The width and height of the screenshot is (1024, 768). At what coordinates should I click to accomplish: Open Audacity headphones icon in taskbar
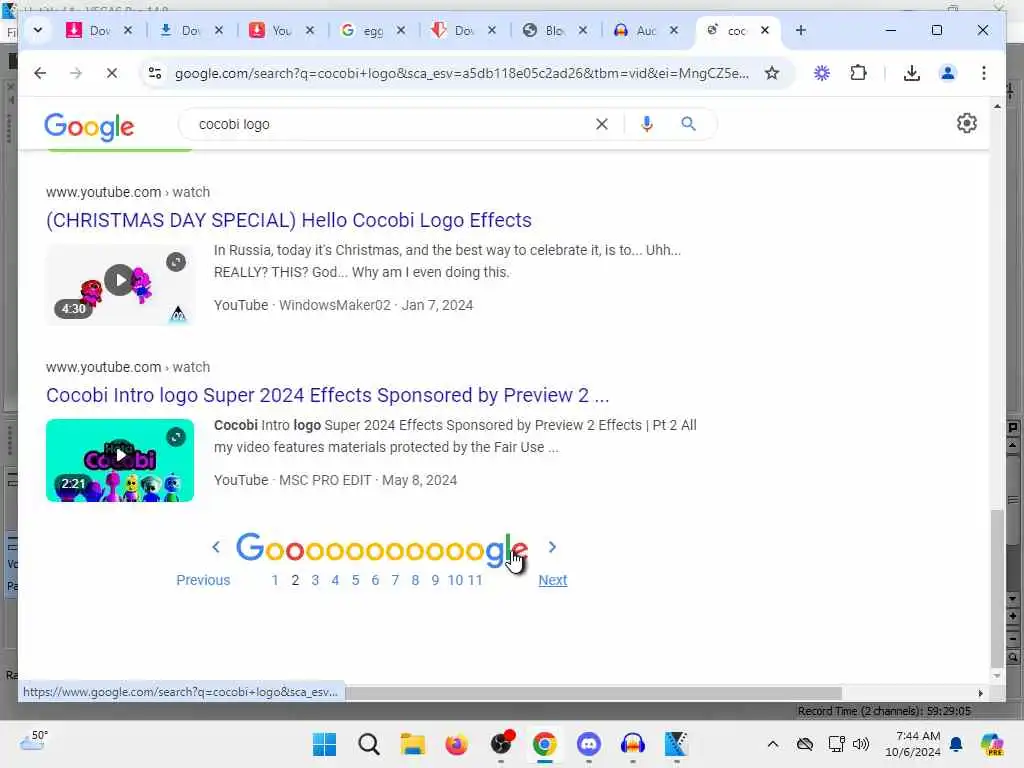(632, 744)
